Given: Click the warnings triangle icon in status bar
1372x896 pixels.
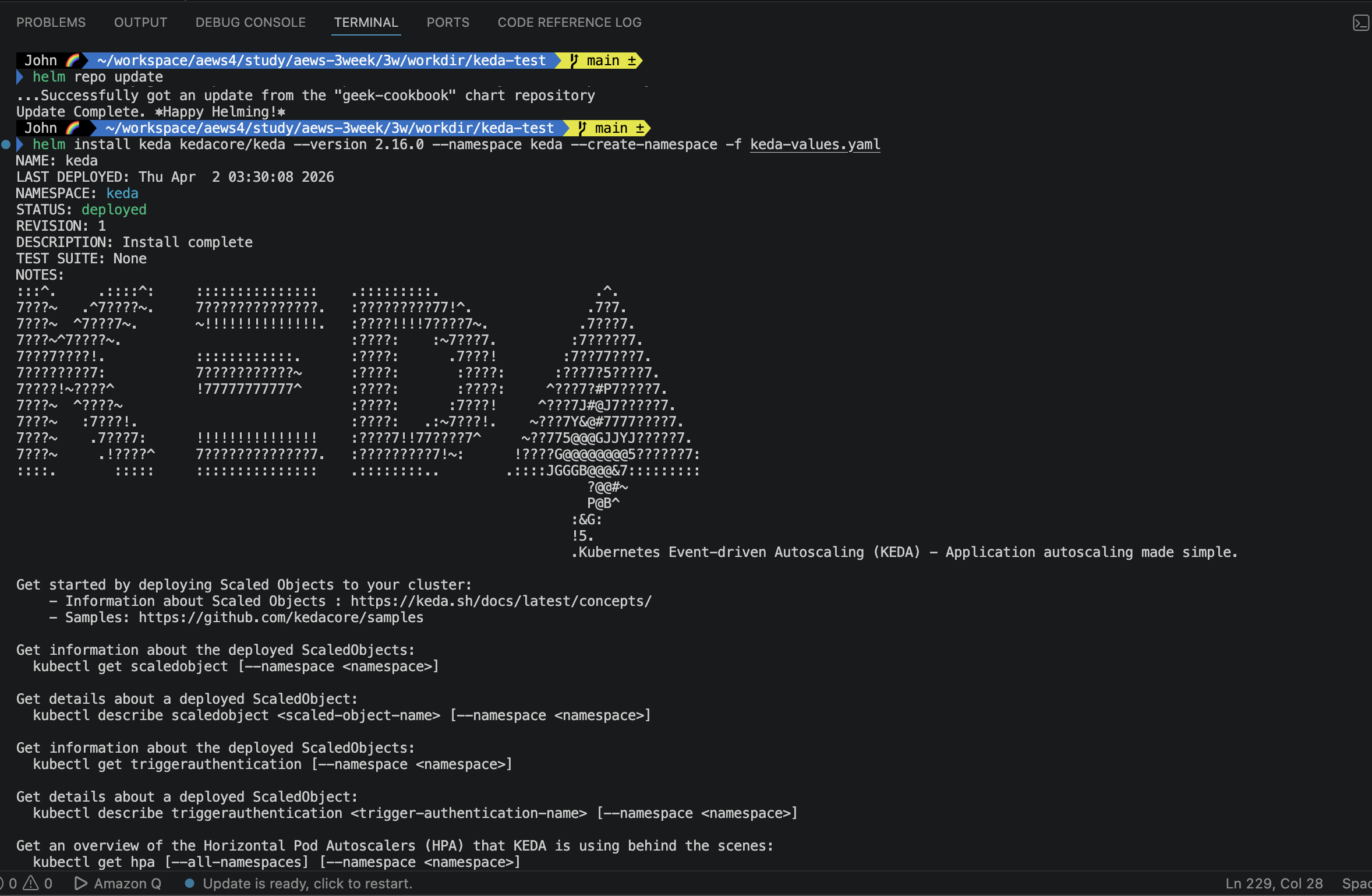Looking at the screenshot, I should pos(30,883).
